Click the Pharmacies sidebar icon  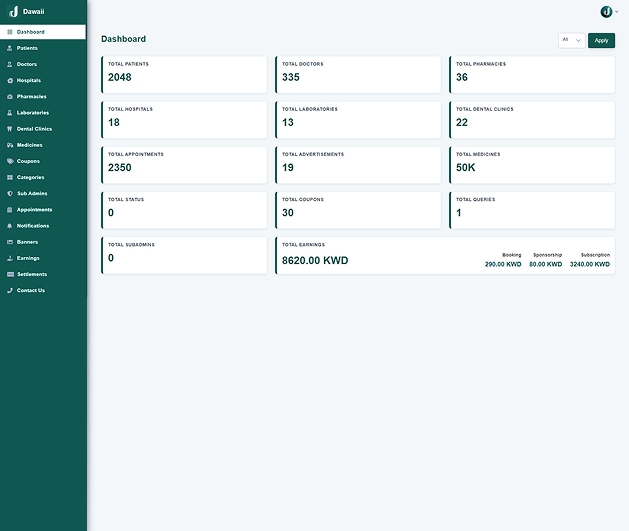point(10,96)
